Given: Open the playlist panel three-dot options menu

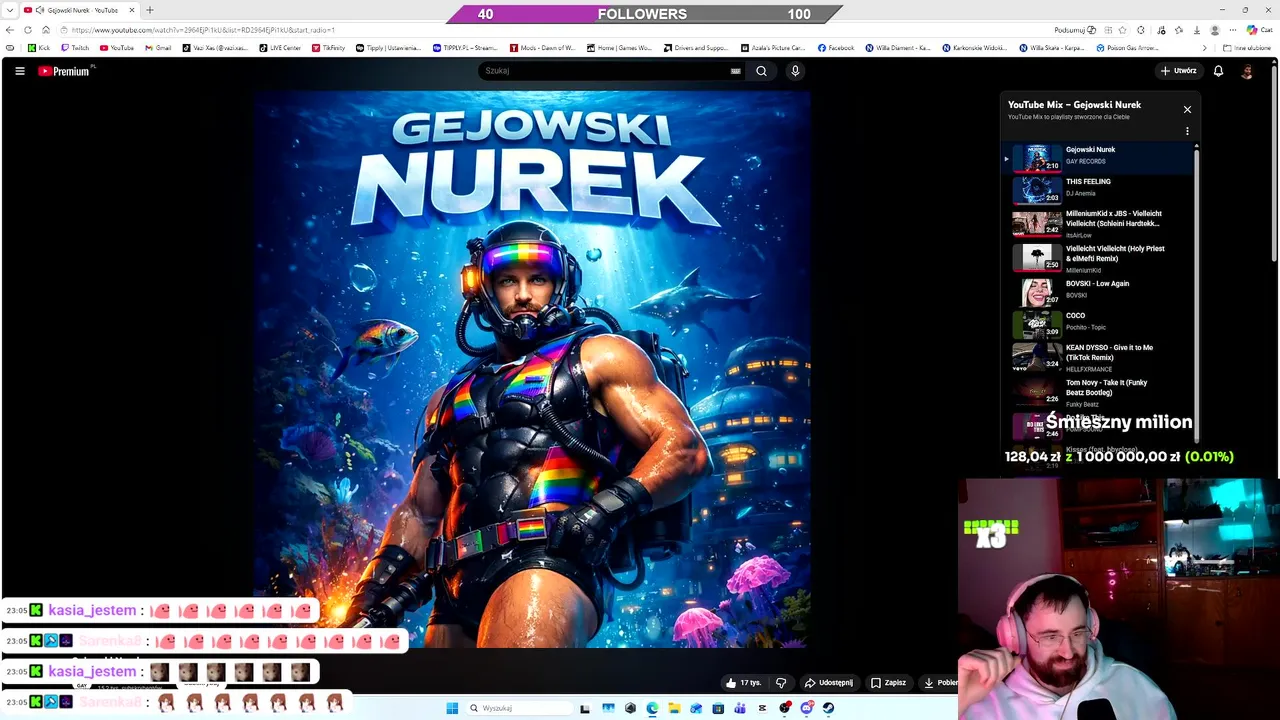Looking at the screenshot, I should point(1187,131).
